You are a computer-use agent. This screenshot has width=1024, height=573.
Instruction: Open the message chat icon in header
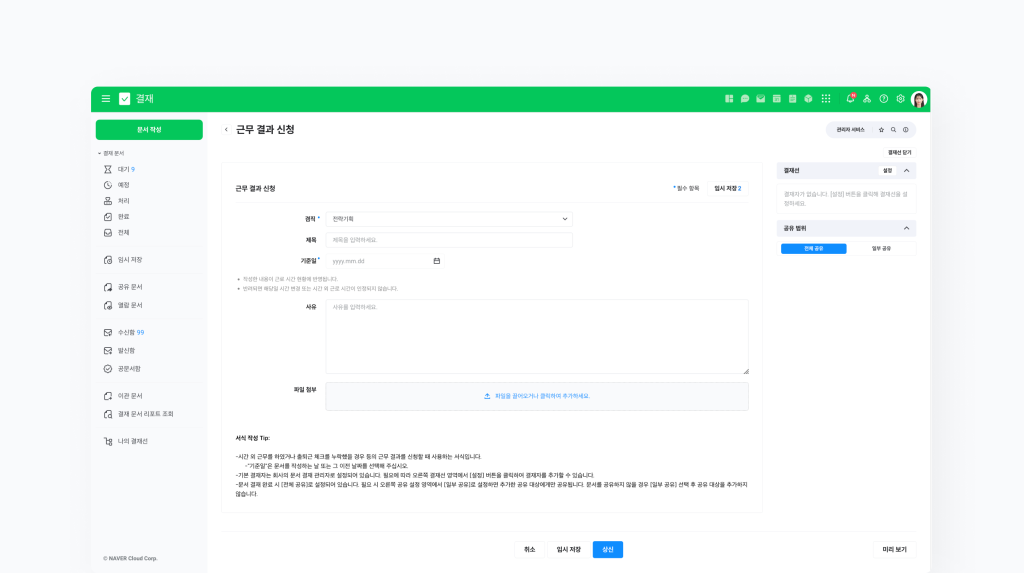click(x=745, y=99)
